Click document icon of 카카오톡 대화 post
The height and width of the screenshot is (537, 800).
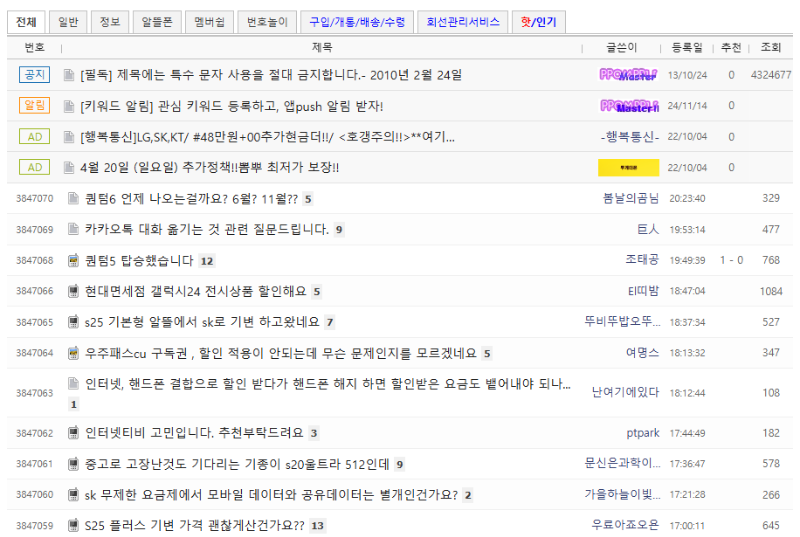[73, 229]
